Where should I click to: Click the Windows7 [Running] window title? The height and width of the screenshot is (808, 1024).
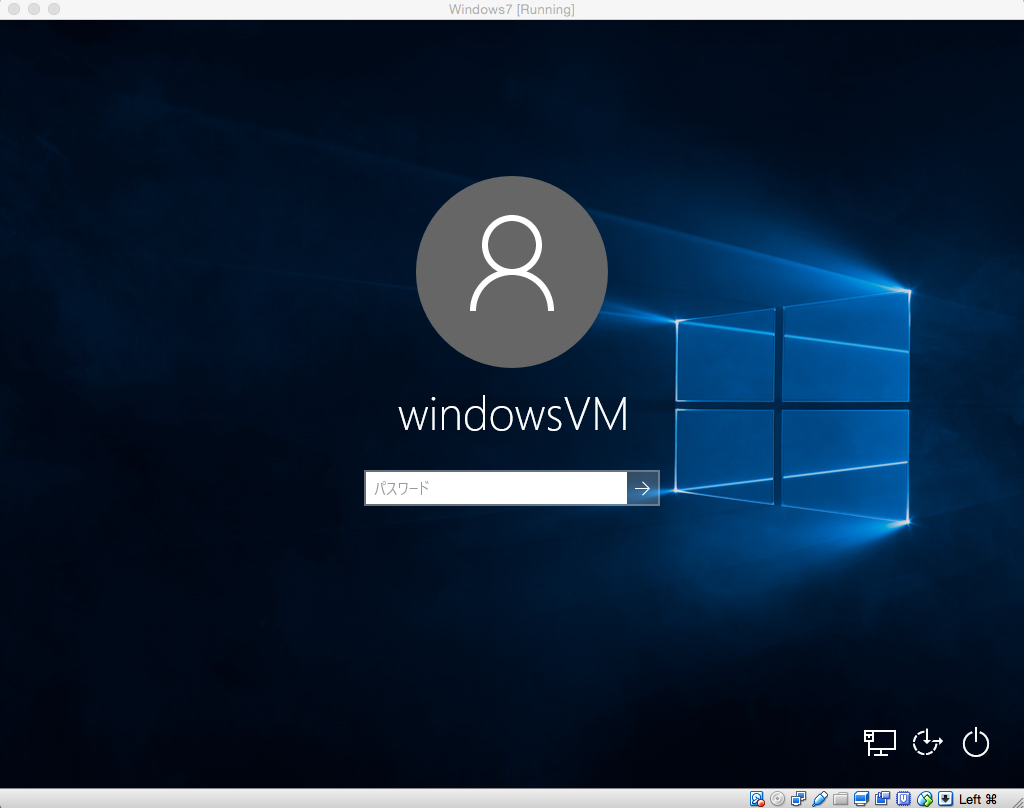[512, 9]
